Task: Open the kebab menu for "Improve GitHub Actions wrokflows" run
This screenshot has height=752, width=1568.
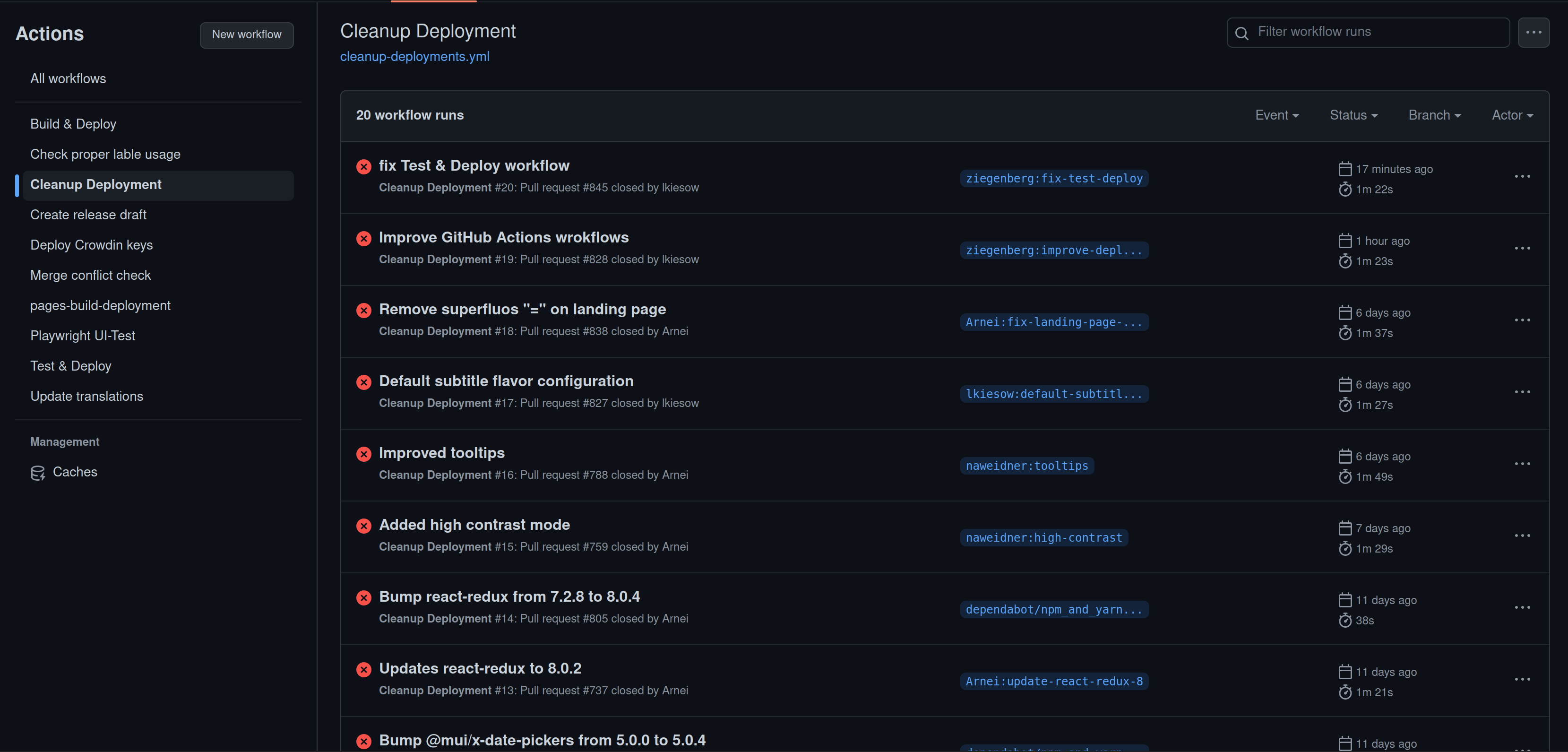Action: coord(1522,249)
